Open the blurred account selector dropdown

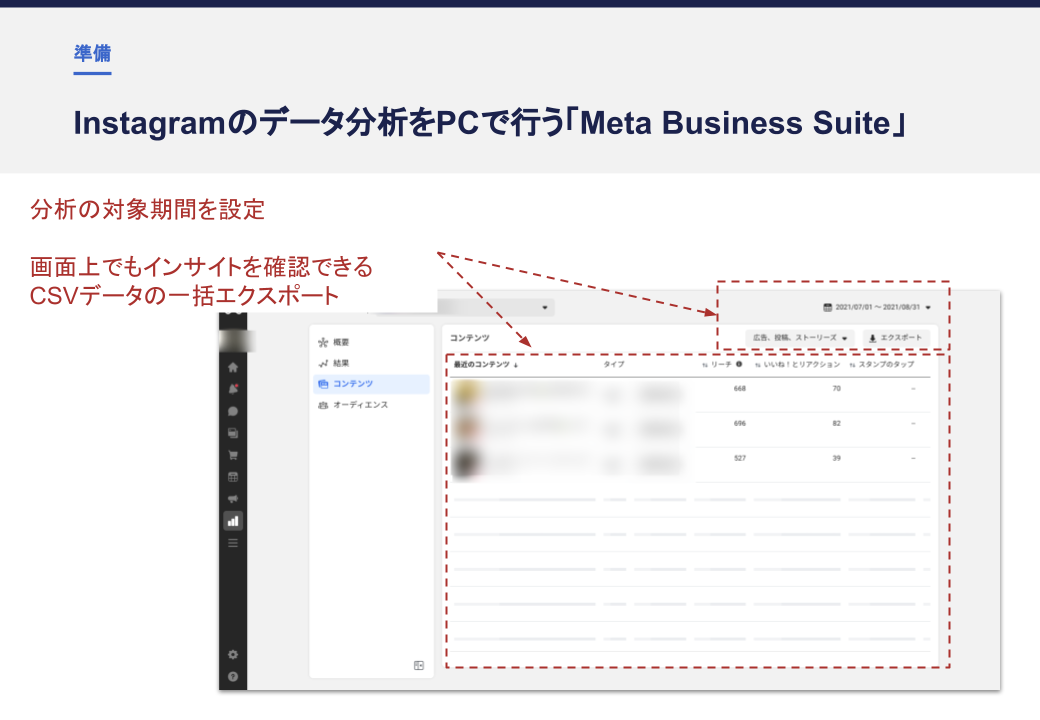pos(495,307)
